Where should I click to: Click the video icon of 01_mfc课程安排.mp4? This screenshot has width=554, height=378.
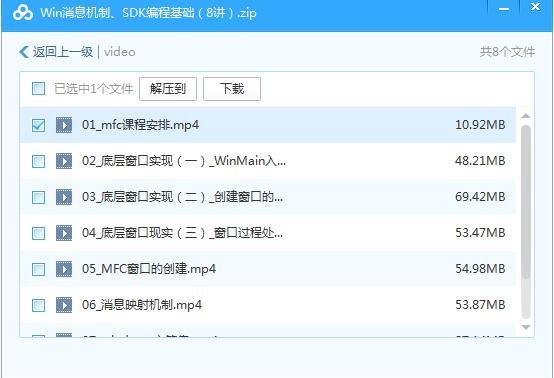point(64,125)
